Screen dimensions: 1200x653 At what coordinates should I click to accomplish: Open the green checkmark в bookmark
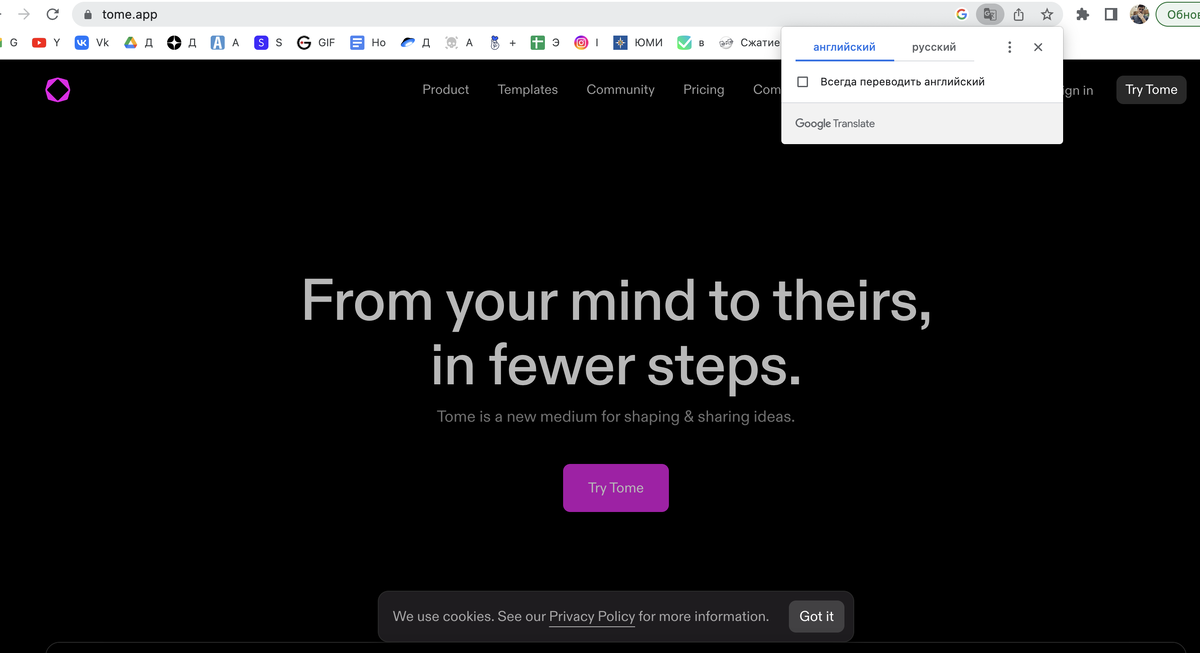pos(691,43)
